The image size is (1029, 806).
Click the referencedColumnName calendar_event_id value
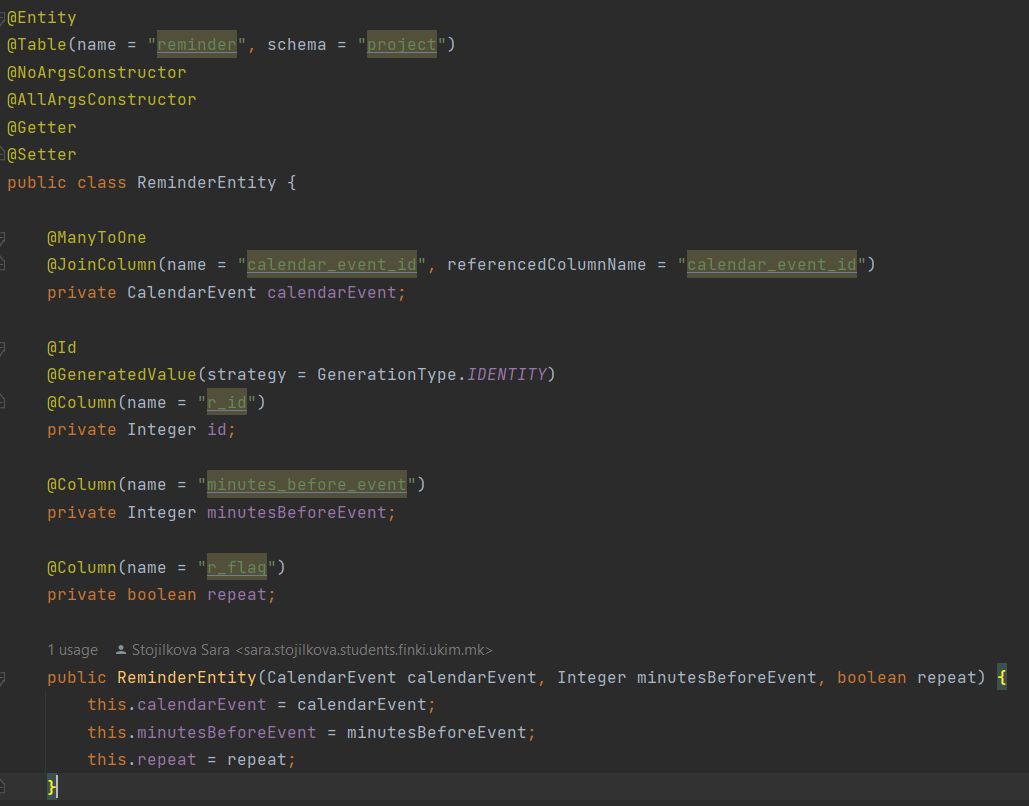771,265
